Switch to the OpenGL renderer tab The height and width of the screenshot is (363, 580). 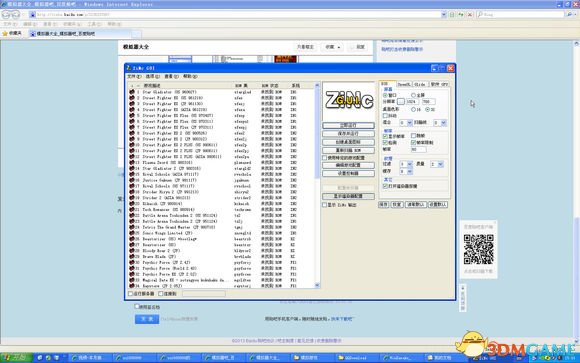404,84
